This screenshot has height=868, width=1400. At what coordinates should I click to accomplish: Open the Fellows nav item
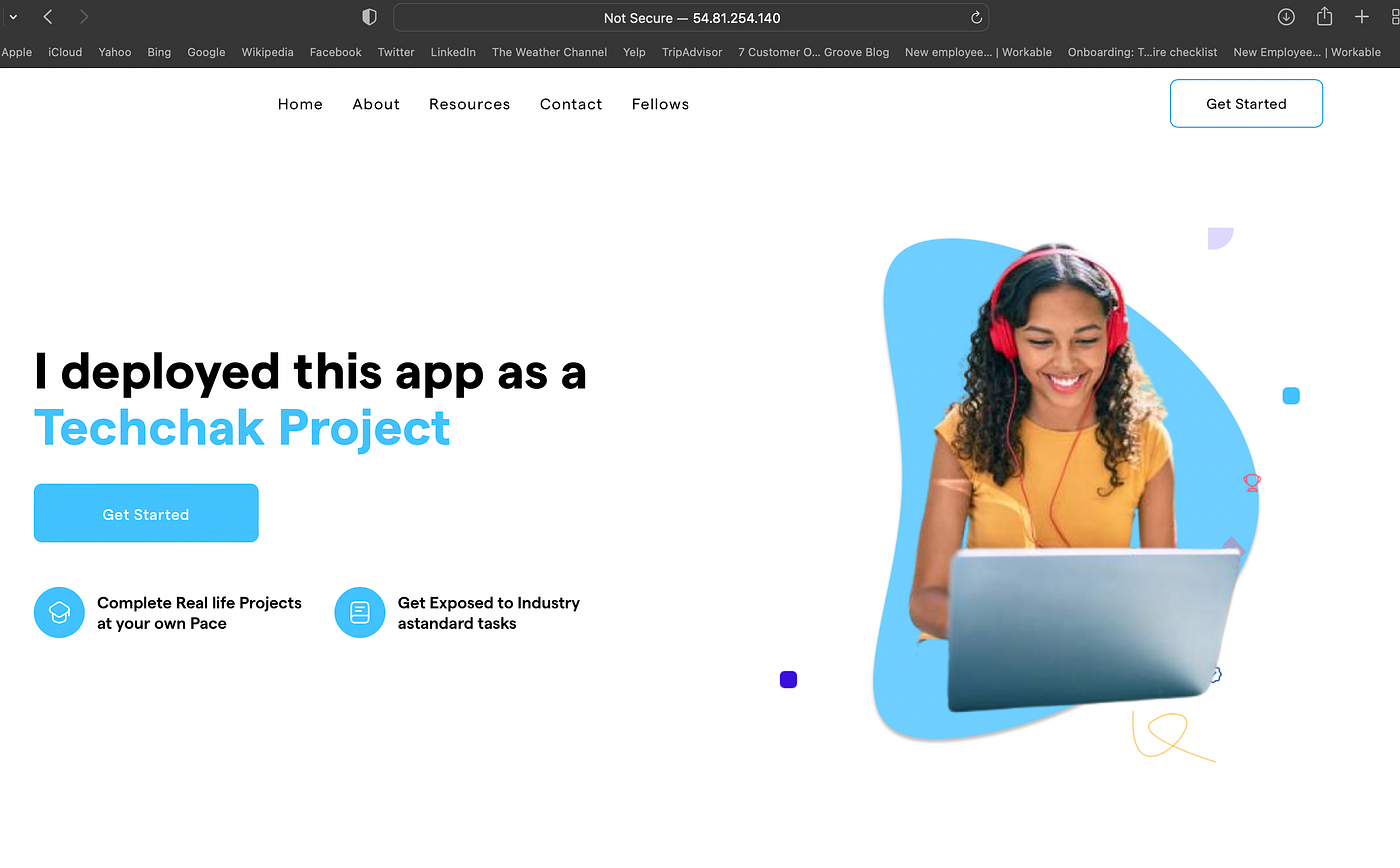660,104
